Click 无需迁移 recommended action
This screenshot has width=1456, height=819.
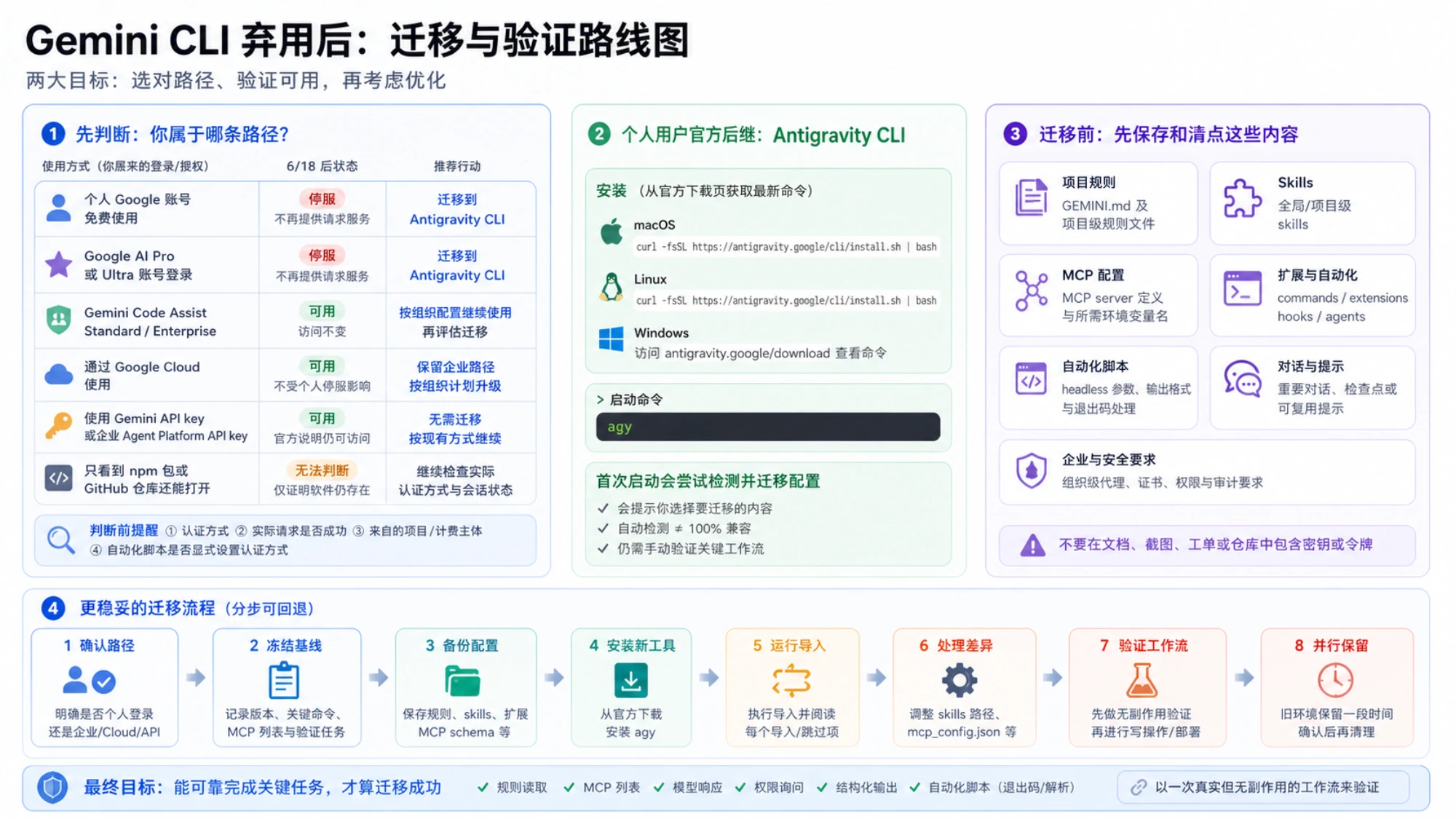455,419
